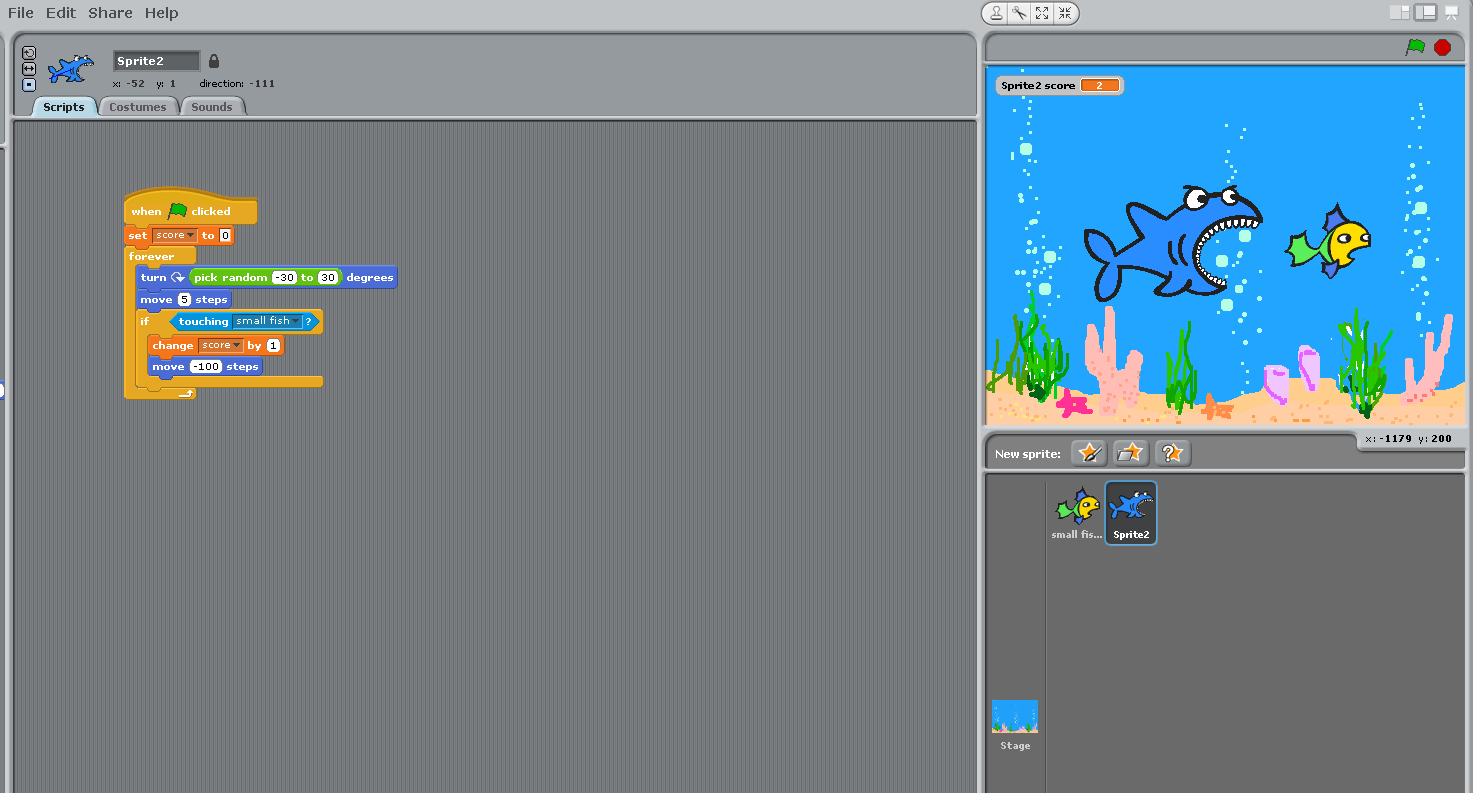Enable 'can rotate' rotation style
The width and height of the screenshot is (1473, 793).
click(x=29, y=53)
